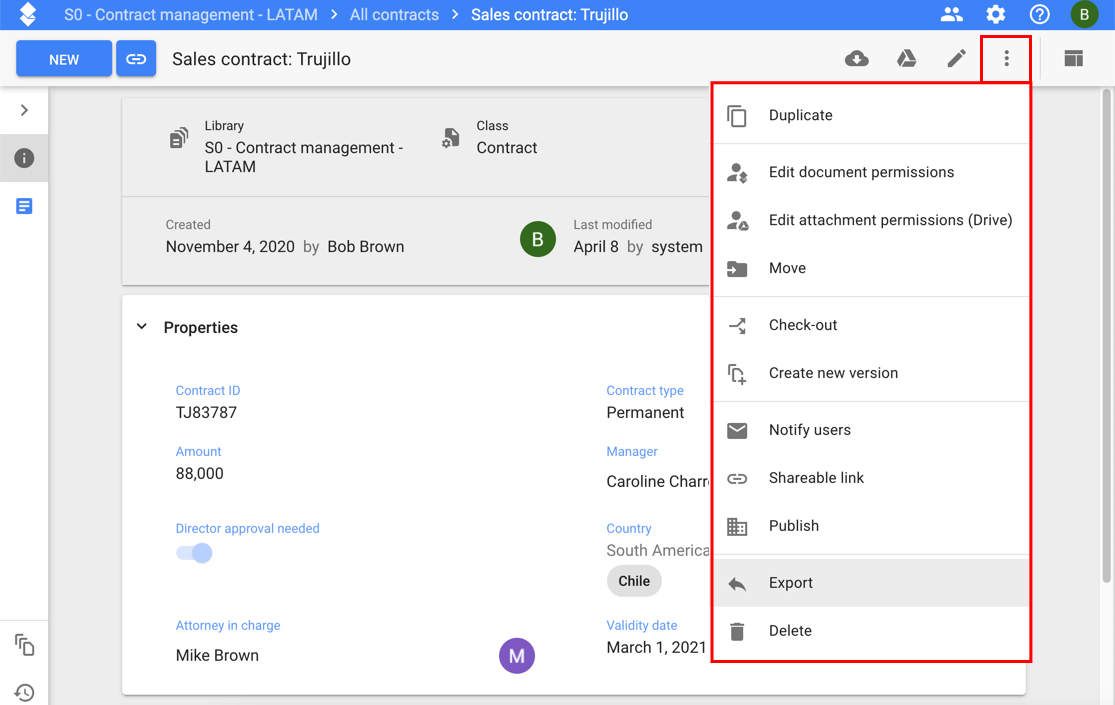The height and width of the screenshot is (705, 1115).
Task: Open the settings gear icon
Action: tap(996, 14)
